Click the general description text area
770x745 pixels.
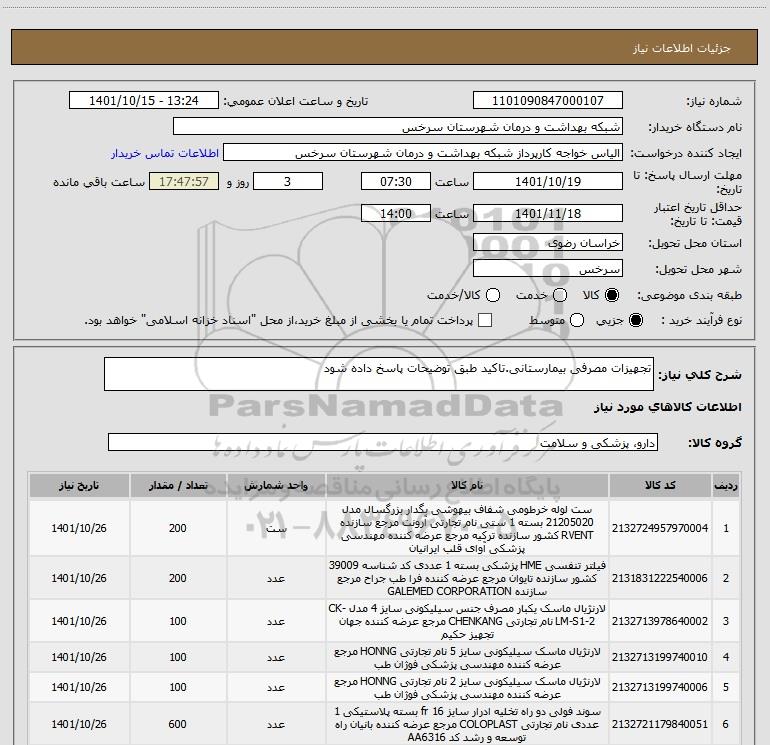(x=379, y=374)
